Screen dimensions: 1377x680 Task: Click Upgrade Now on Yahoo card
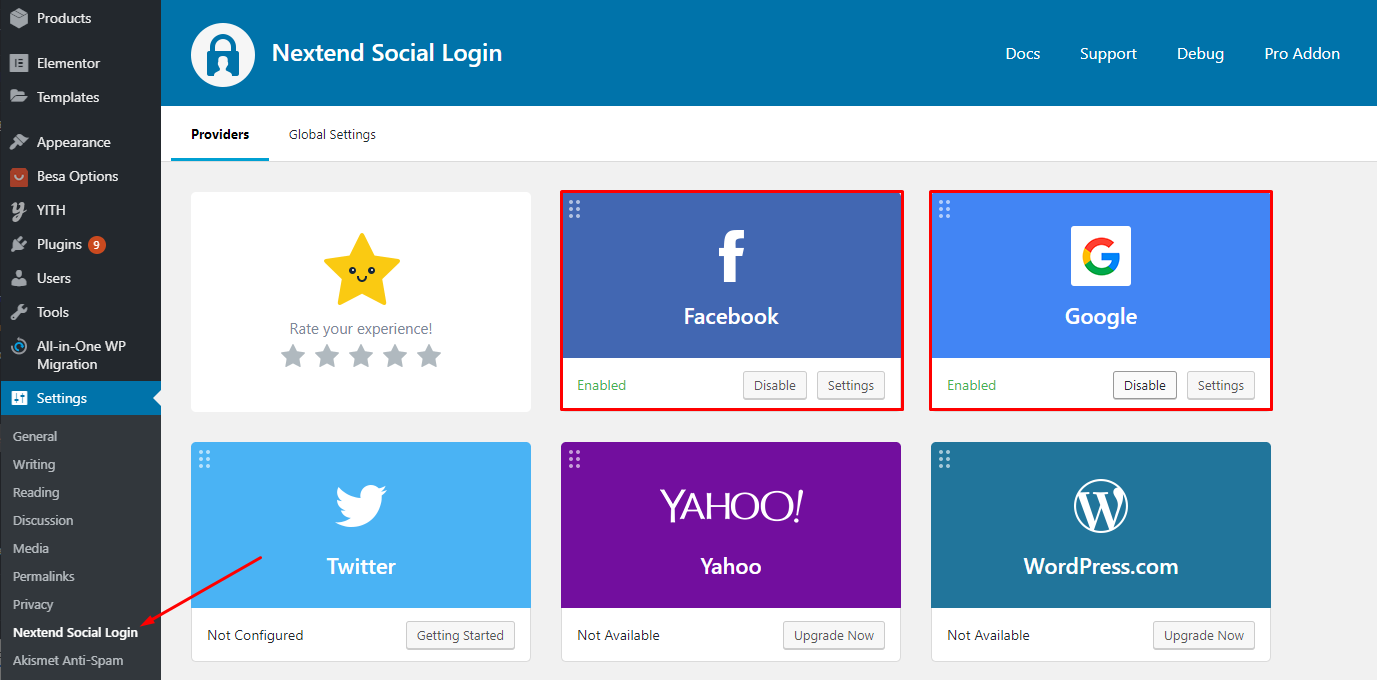(834, 635)
